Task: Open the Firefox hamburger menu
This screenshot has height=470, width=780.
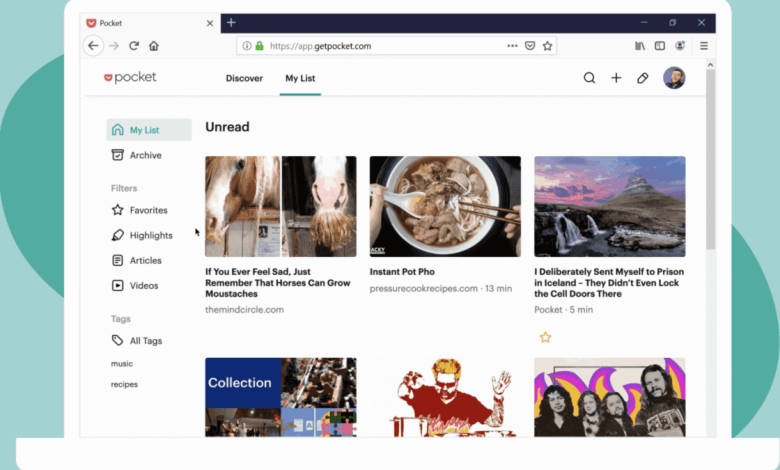Action: [x=704, y=46]
